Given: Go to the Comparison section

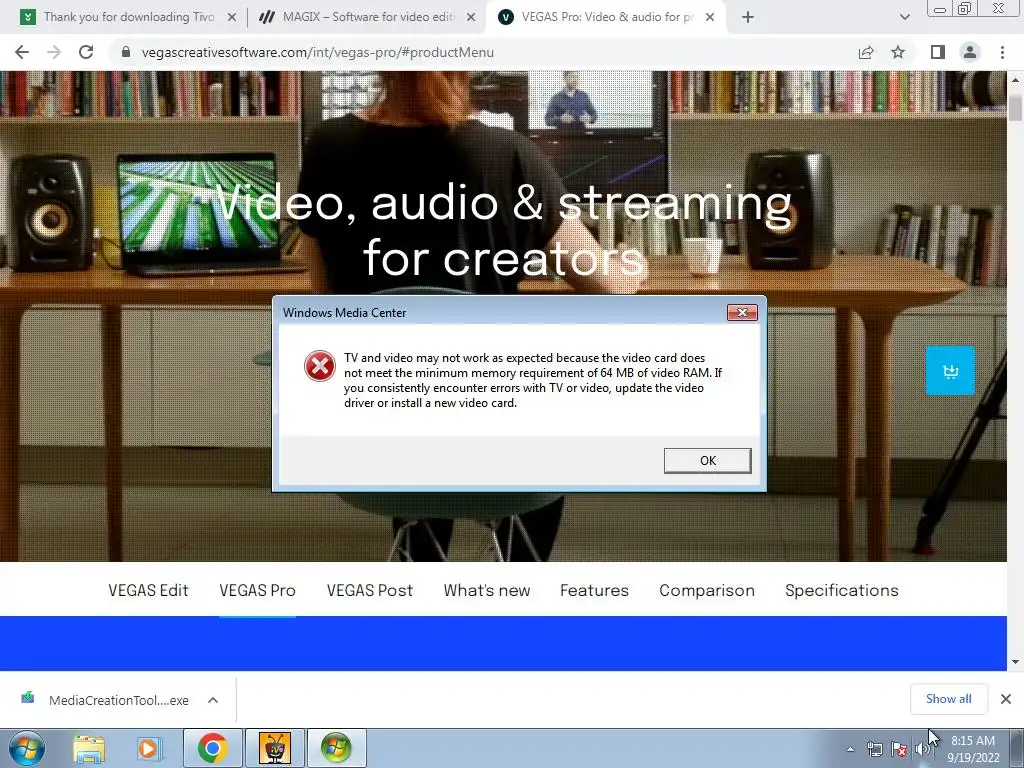Looking at the screenshot, I should [x=707, y=590].
